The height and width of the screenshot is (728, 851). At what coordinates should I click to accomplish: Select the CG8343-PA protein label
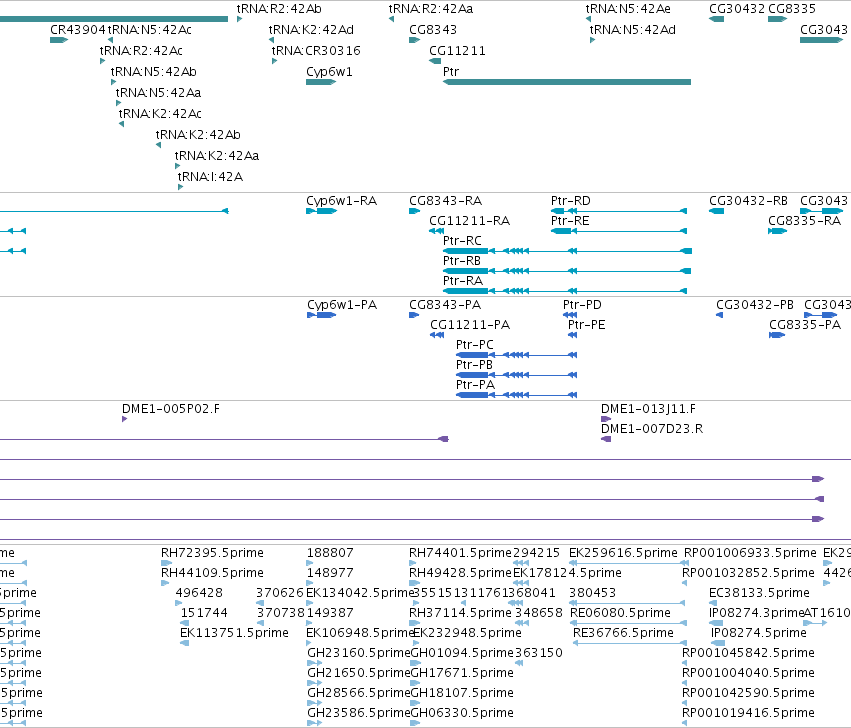pyautogui.click(x=445, y=305)
